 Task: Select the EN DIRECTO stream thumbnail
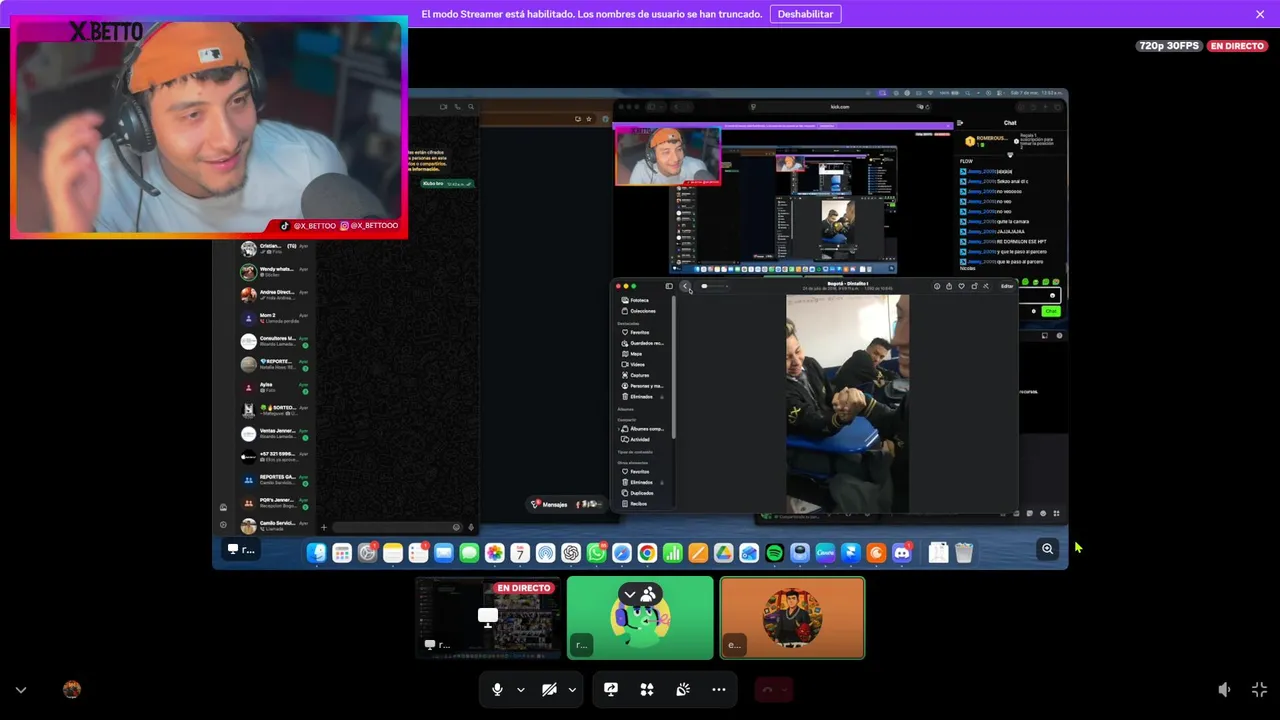click(488, 618)
